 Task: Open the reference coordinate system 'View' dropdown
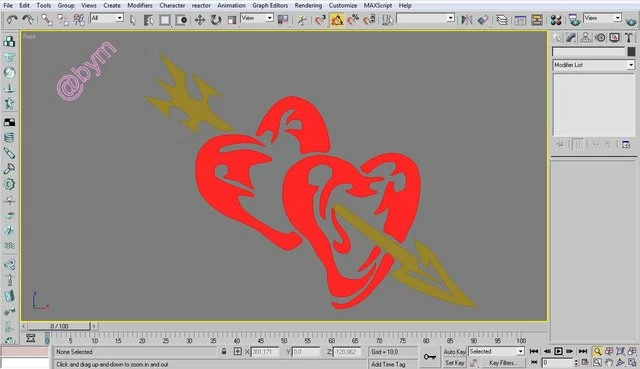tap(257, 18)
